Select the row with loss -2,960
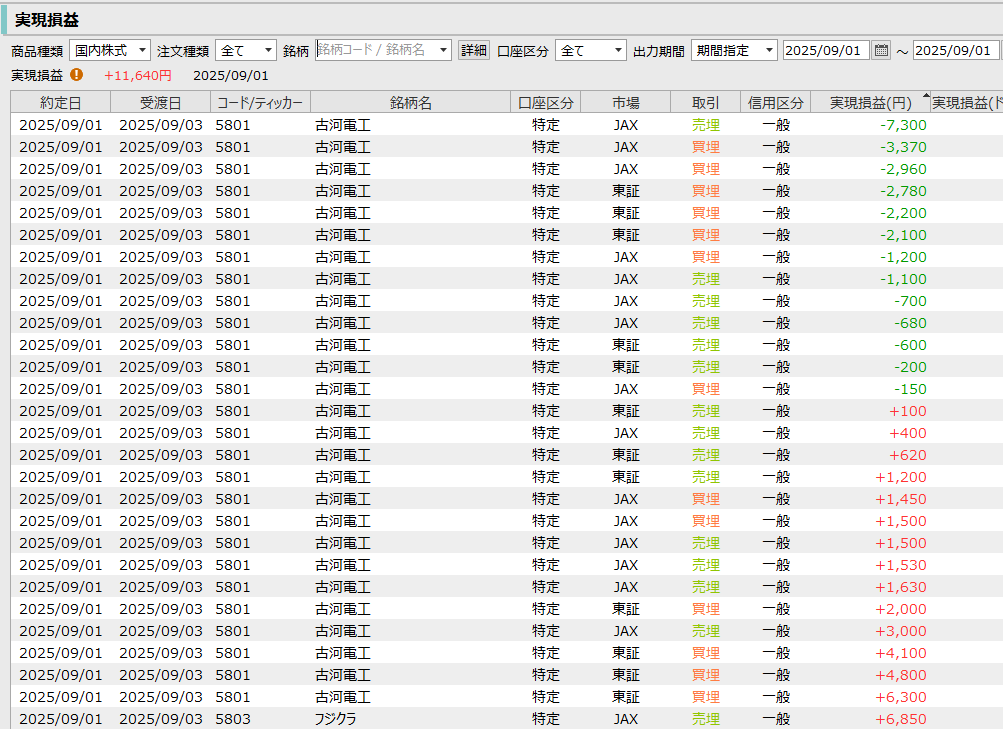Screen dimensions: 1003x729 click(x=507, y=169)
